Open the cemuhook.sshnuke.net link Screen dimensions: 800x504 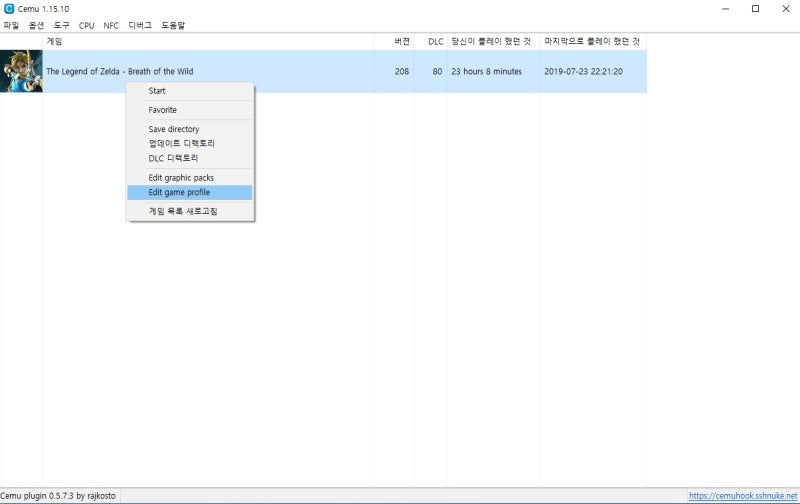point(743,495)
